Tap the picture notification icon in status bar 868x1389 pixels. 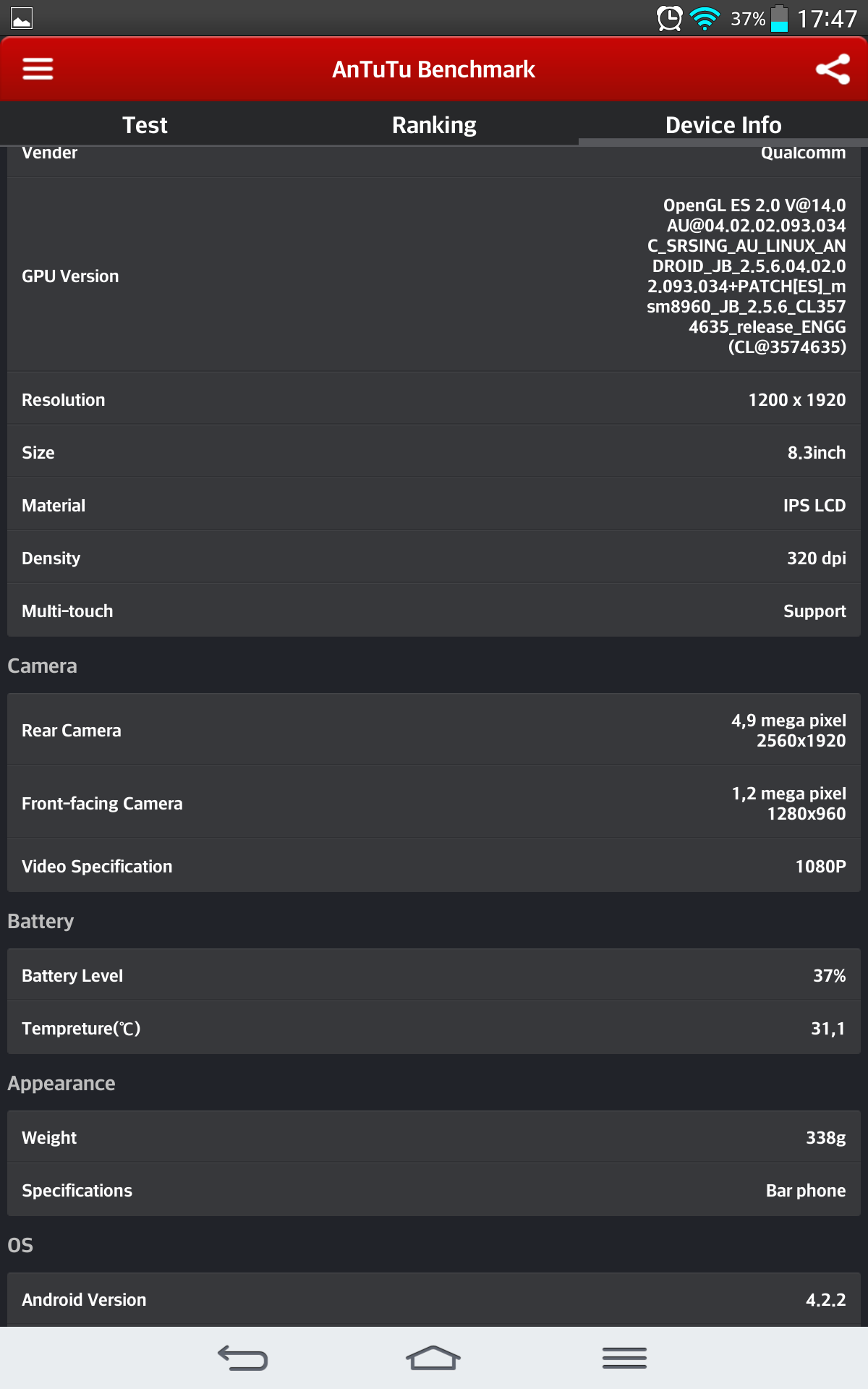pos(22,18)
